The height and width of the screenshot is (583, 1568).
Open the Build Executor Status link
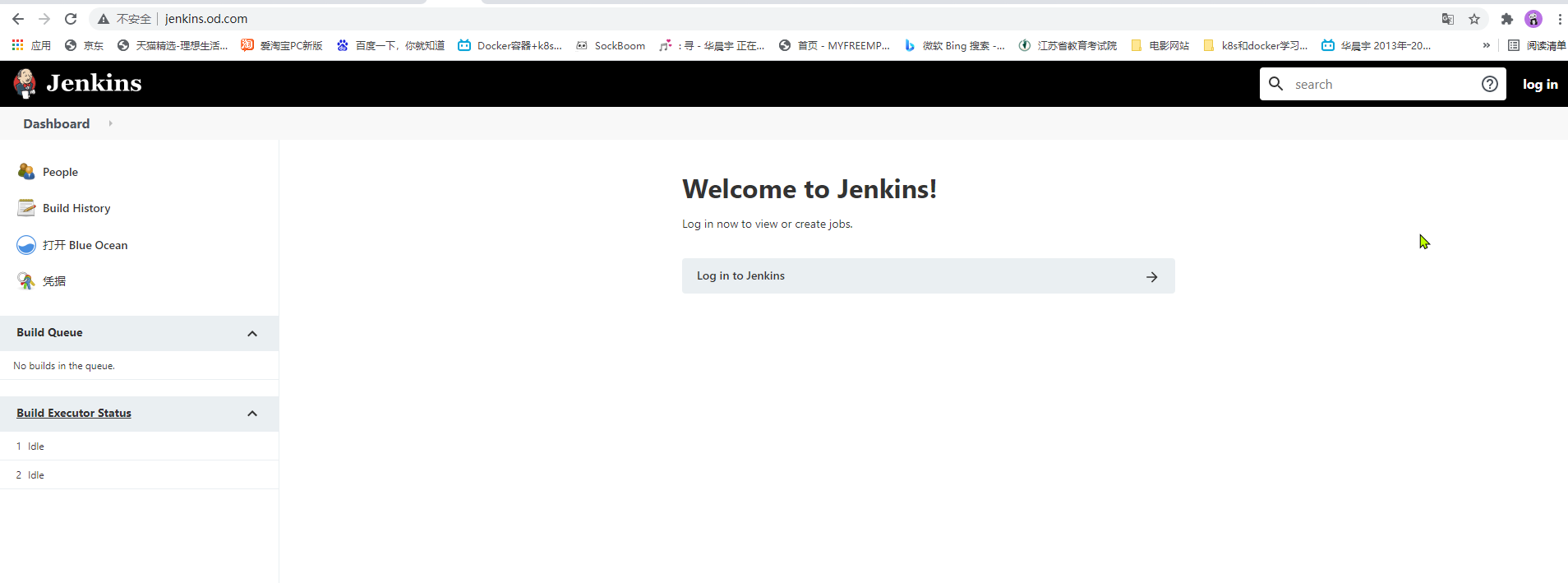[74, 413]
